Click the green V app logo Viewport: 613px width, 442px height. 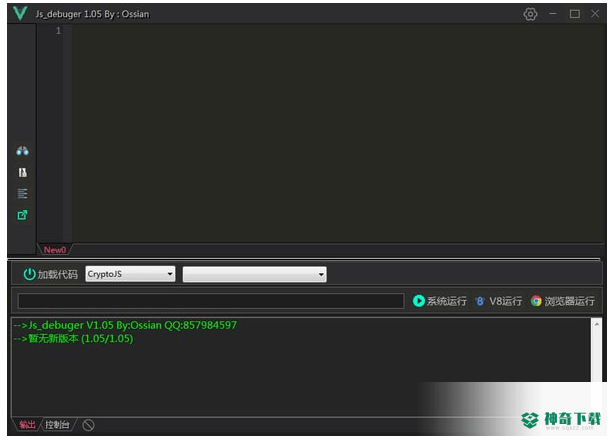[20, 13]
